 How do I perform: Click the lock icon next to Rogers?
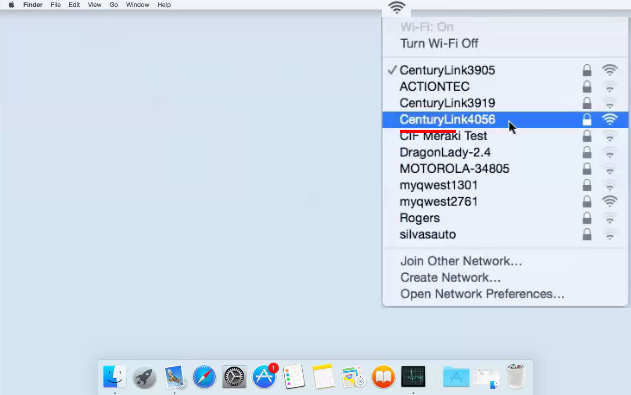pyautogui.click(x=587, y=218)
